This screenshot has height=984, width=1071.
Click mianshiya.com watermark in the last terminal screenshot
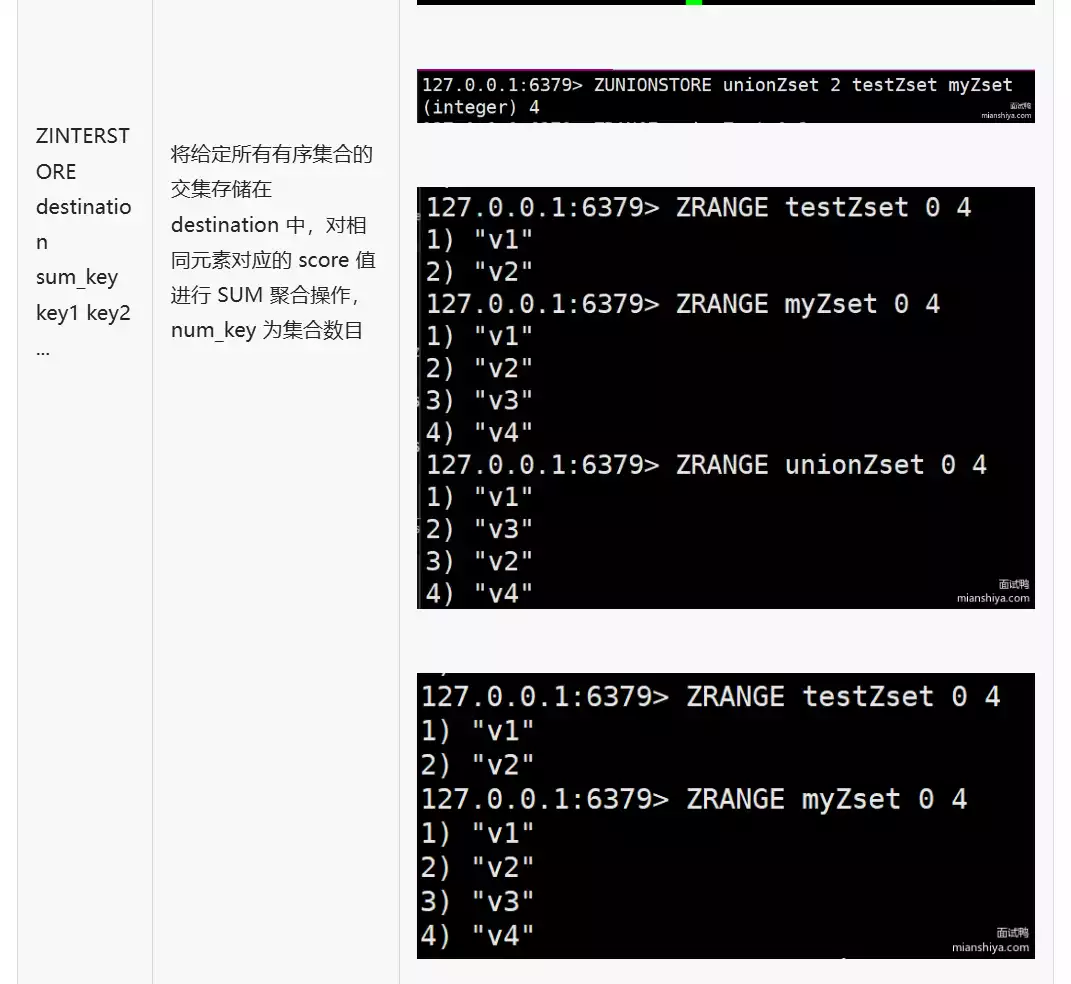coord(990,947)
